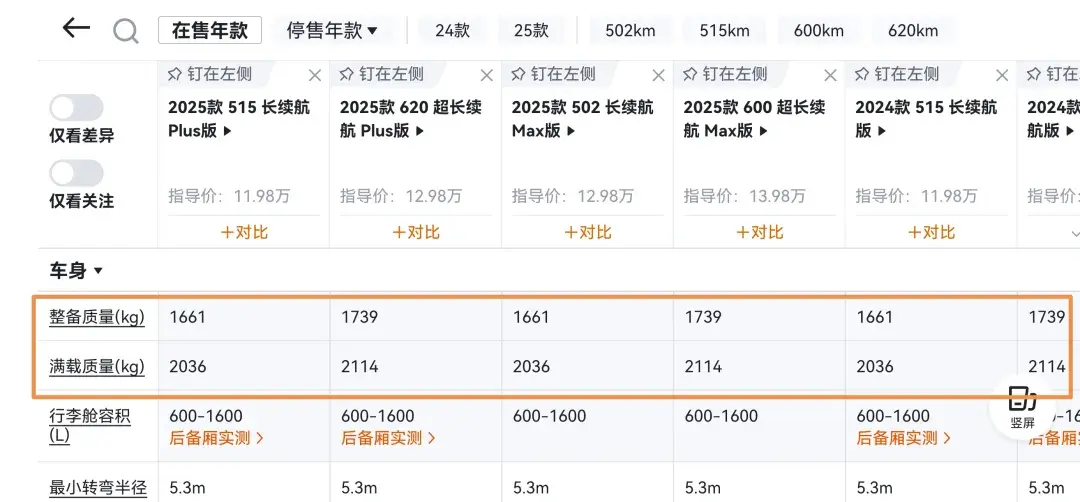
Task: Filter by 502km range
Action: click(x=630, y=30)
